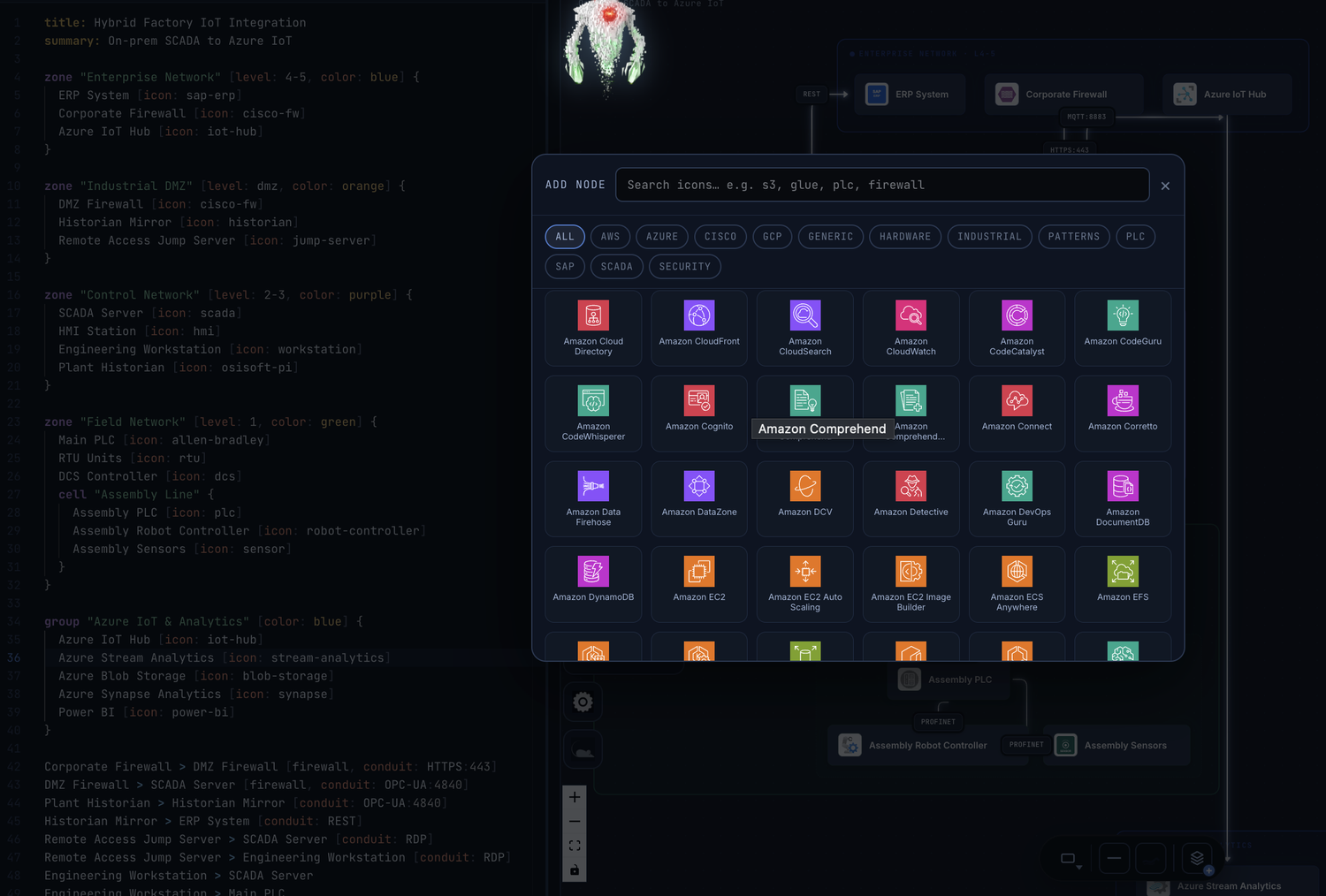Filter icons by HARDWARE
The width and height of the screenshot is (1326, 896).
click(x=905, y=237)
